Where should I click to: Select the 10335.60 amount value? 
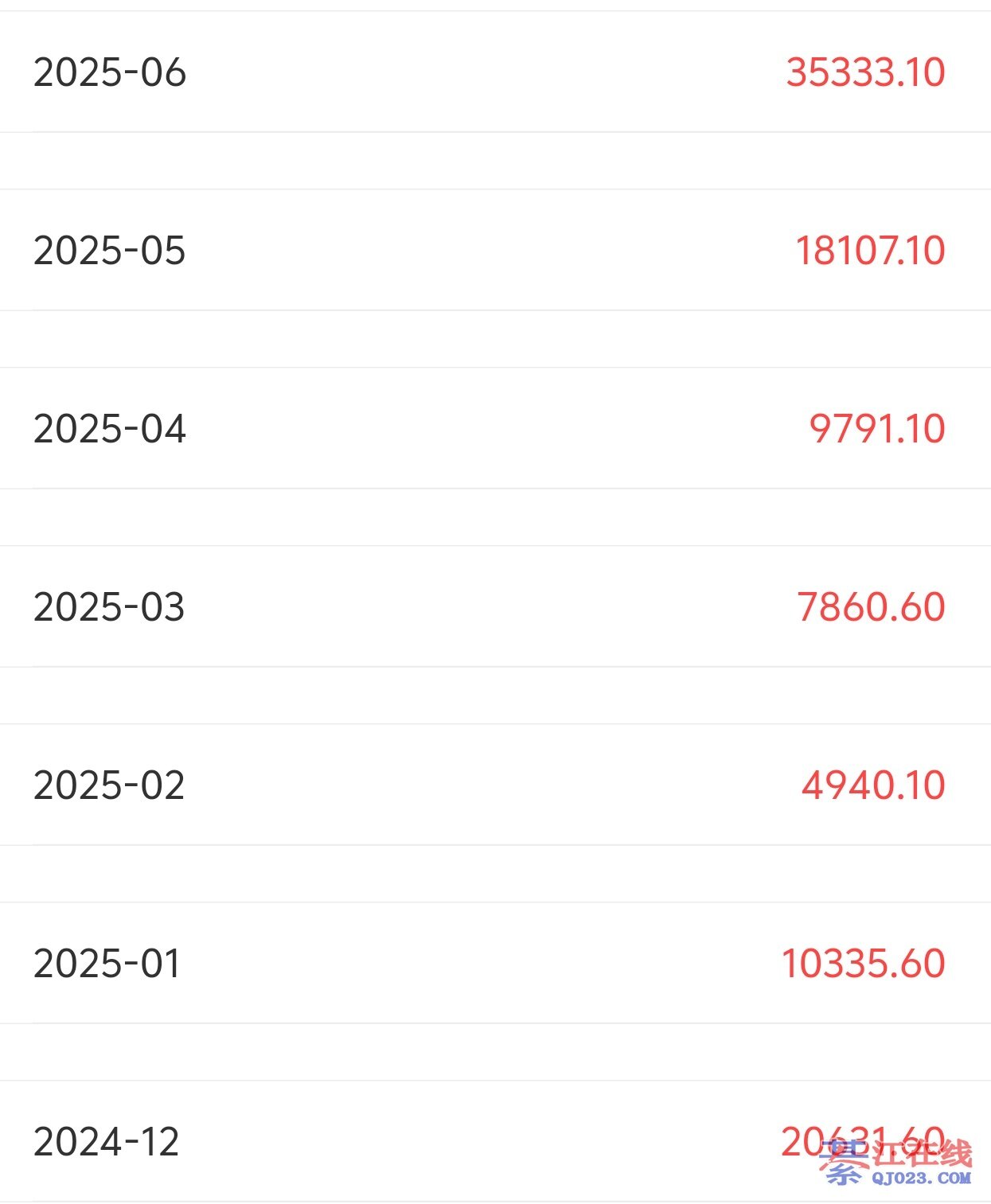point(863,964)
